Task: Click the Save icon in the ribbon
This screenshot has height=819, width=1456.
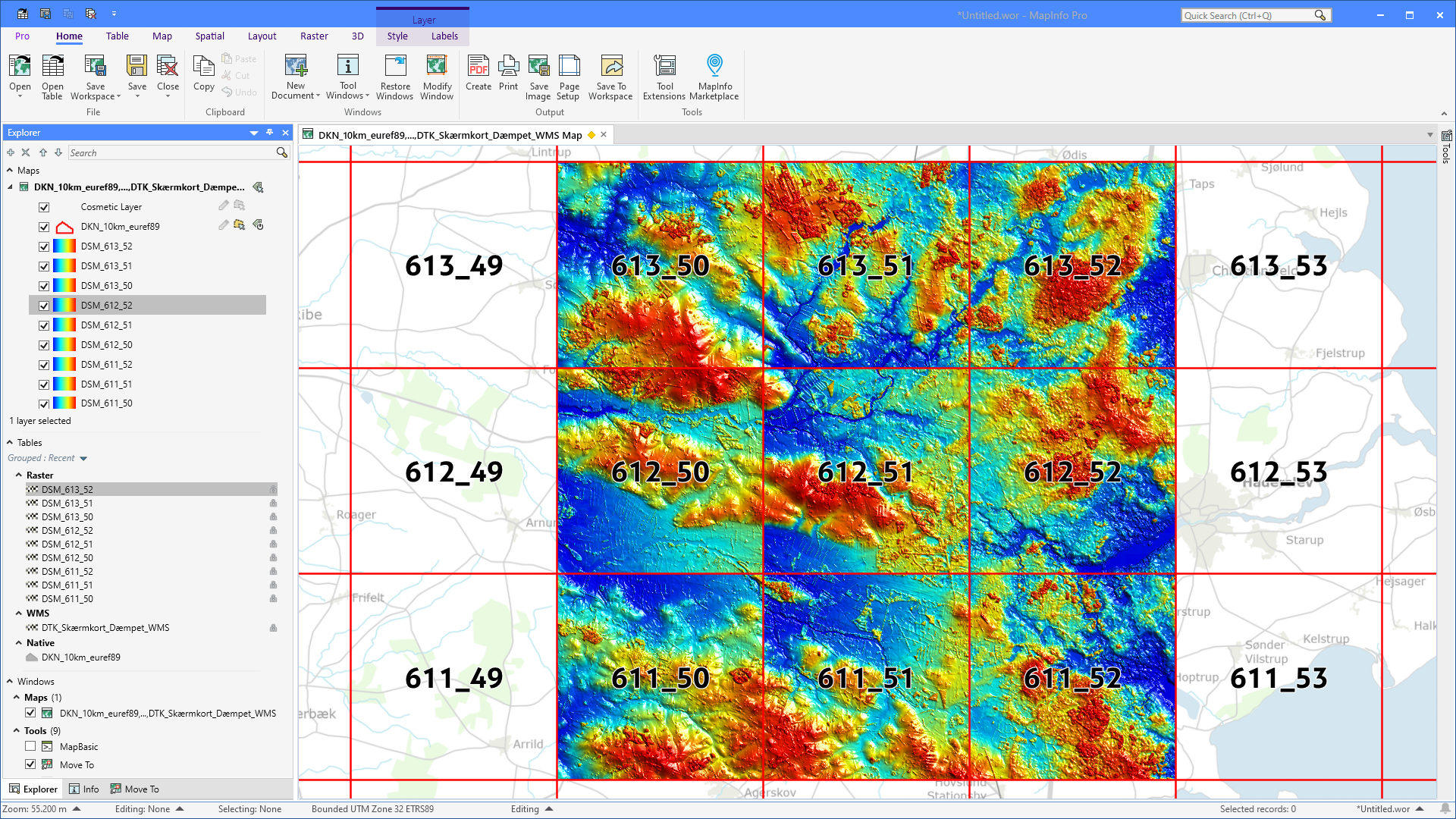Action: coord(136,66)
